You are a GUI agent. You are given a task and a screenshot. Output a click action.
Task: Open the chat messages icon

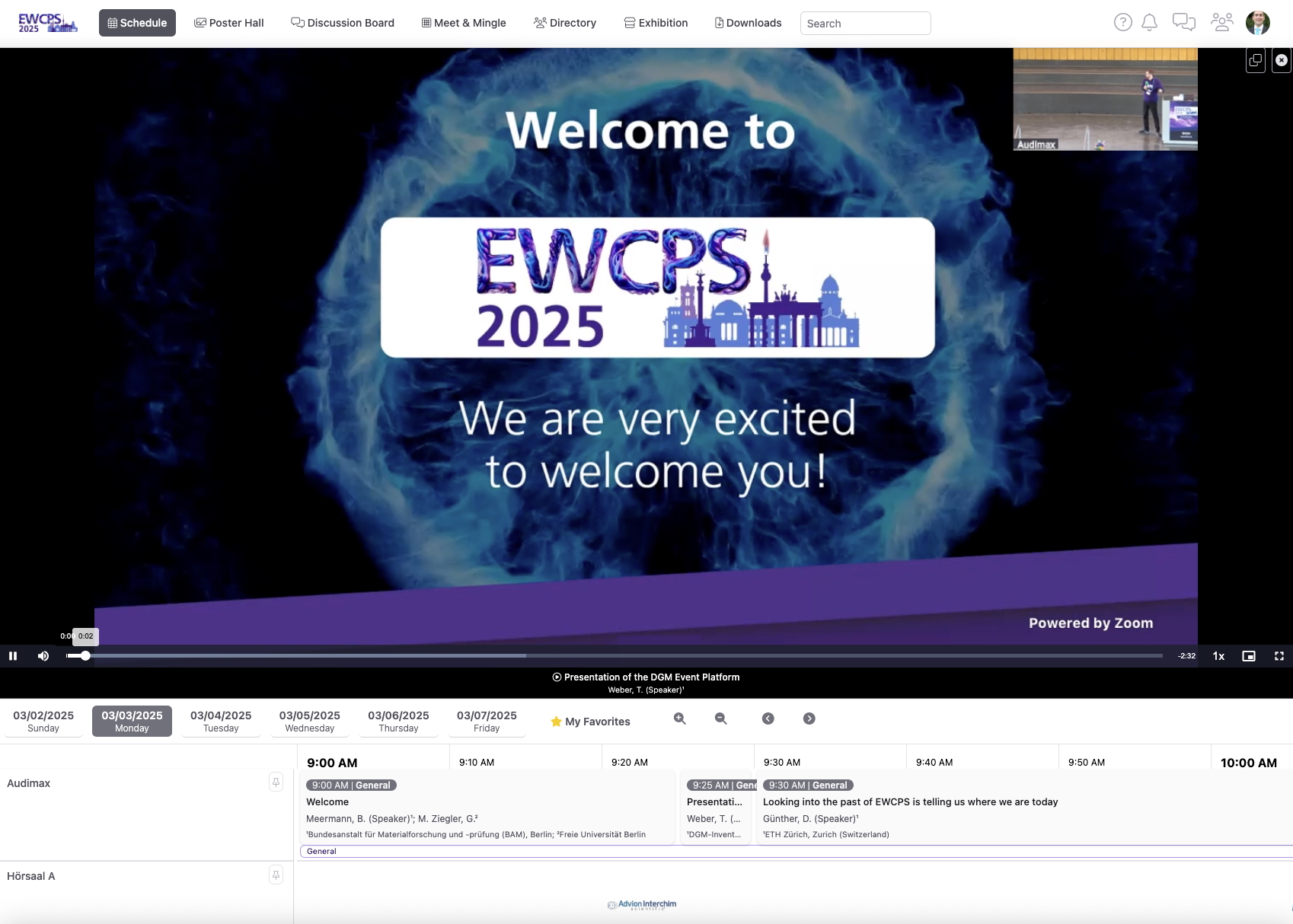coord(1183,23)
